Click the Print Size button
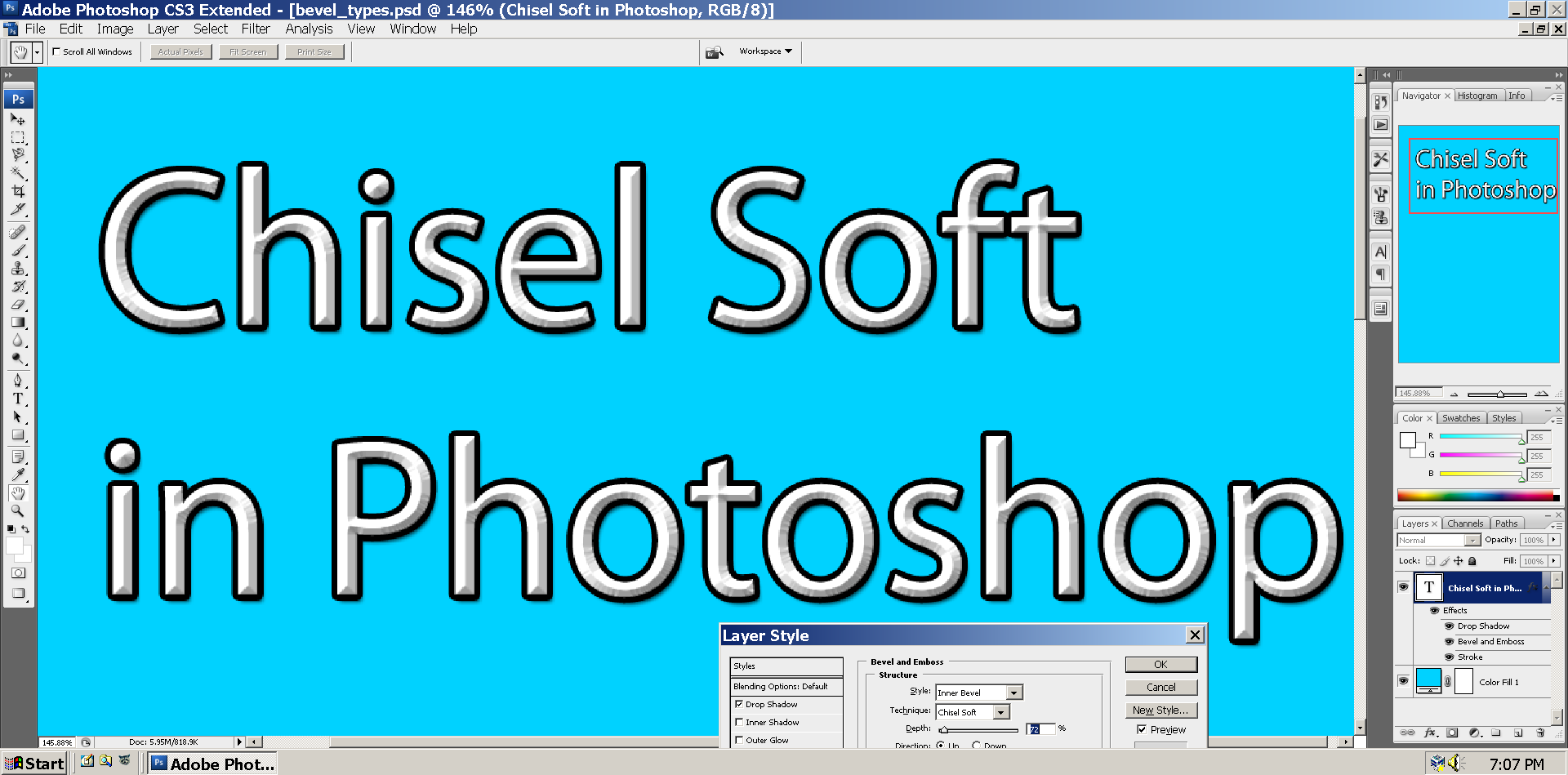 click(314, 51)
